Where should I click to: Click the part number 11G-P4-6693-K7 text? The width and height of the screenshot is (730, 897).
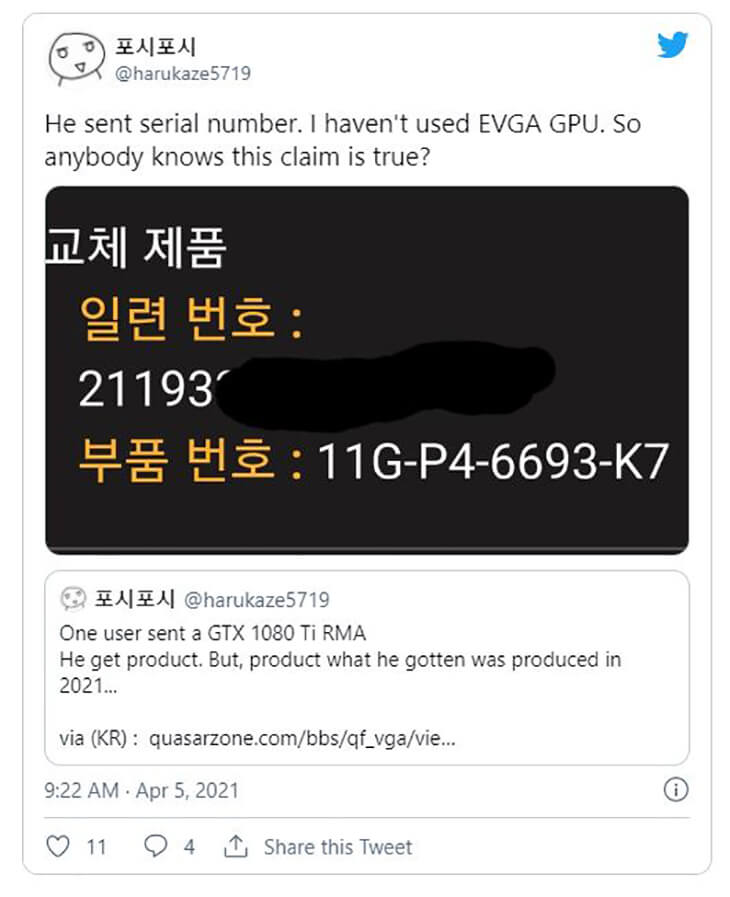point(493,461)
